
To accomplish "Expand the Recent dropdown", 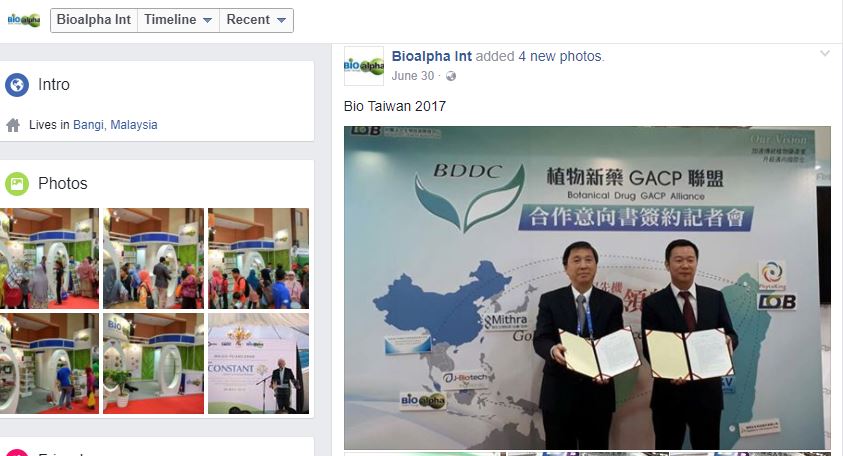I will pos(256,20).
